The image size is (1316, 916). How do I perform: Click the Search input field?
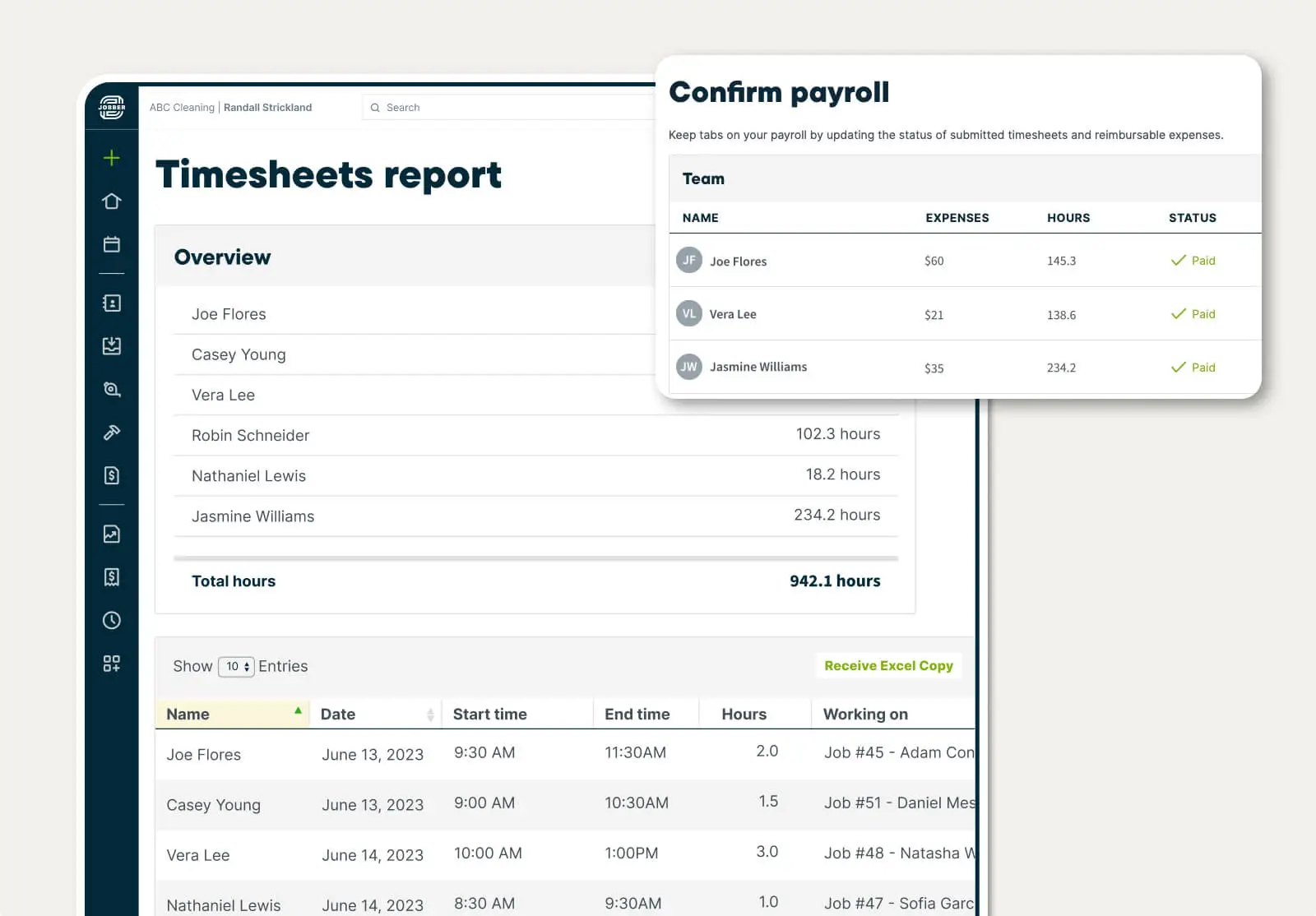click(508, 108)
